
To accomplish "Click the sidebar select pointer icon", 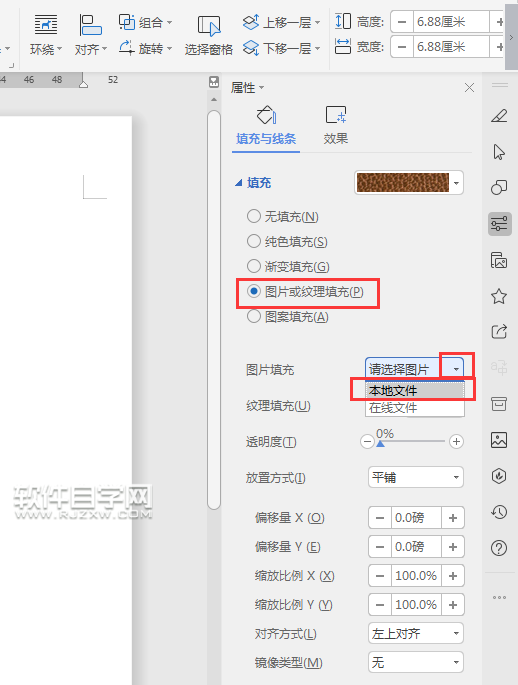I will 499,152.
